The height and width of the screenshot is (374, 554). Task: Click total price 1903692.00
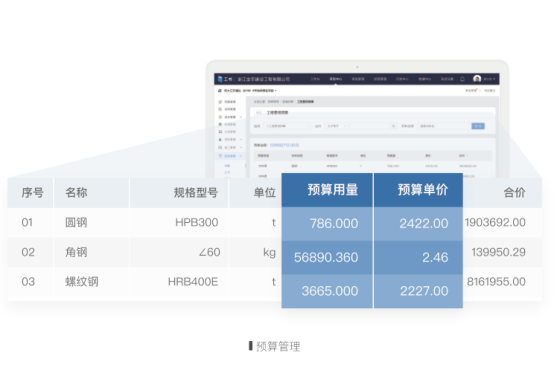pos(495,222)
